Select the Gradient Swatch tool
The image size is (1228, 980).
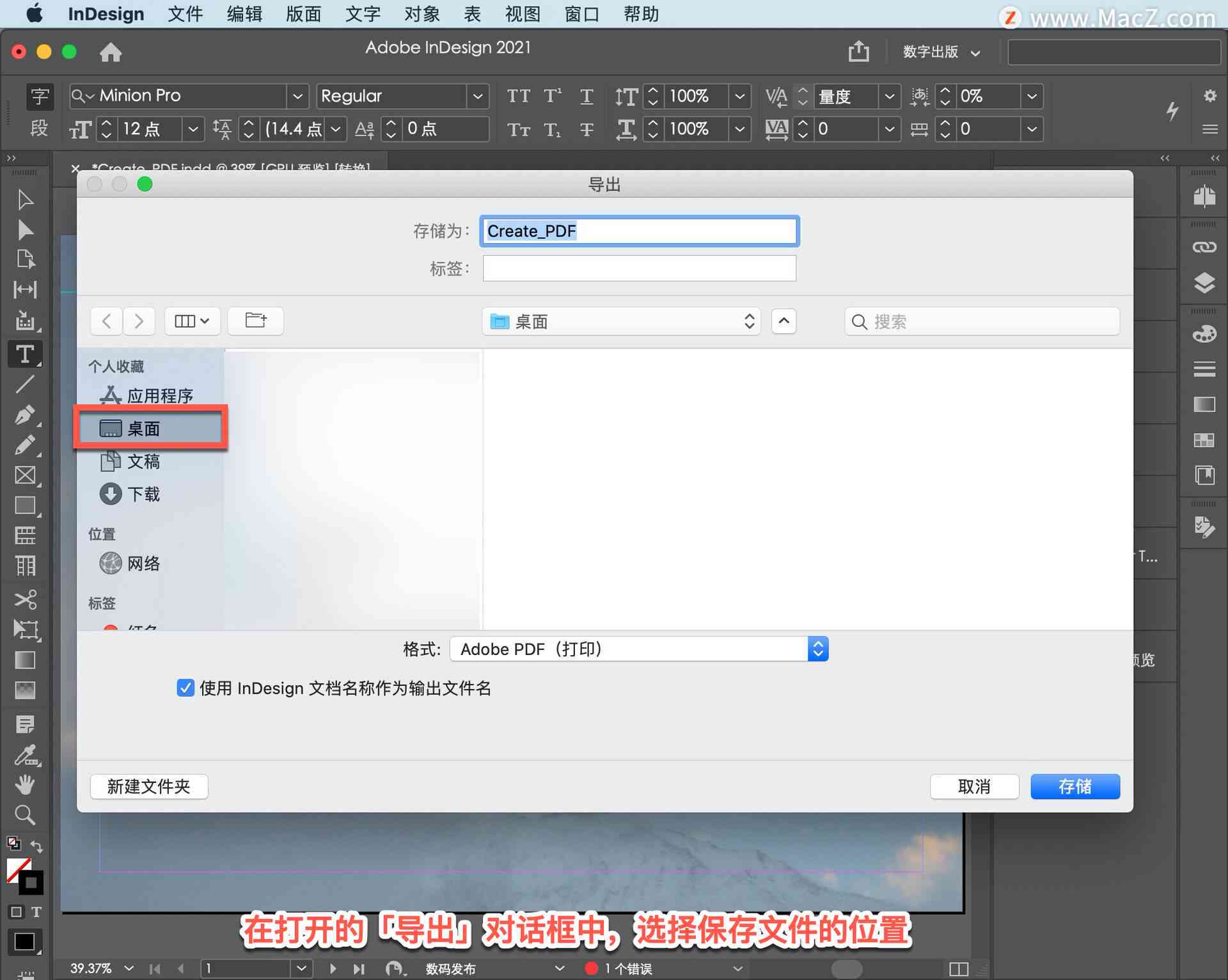pyautogui.click(x=25, y=660)
